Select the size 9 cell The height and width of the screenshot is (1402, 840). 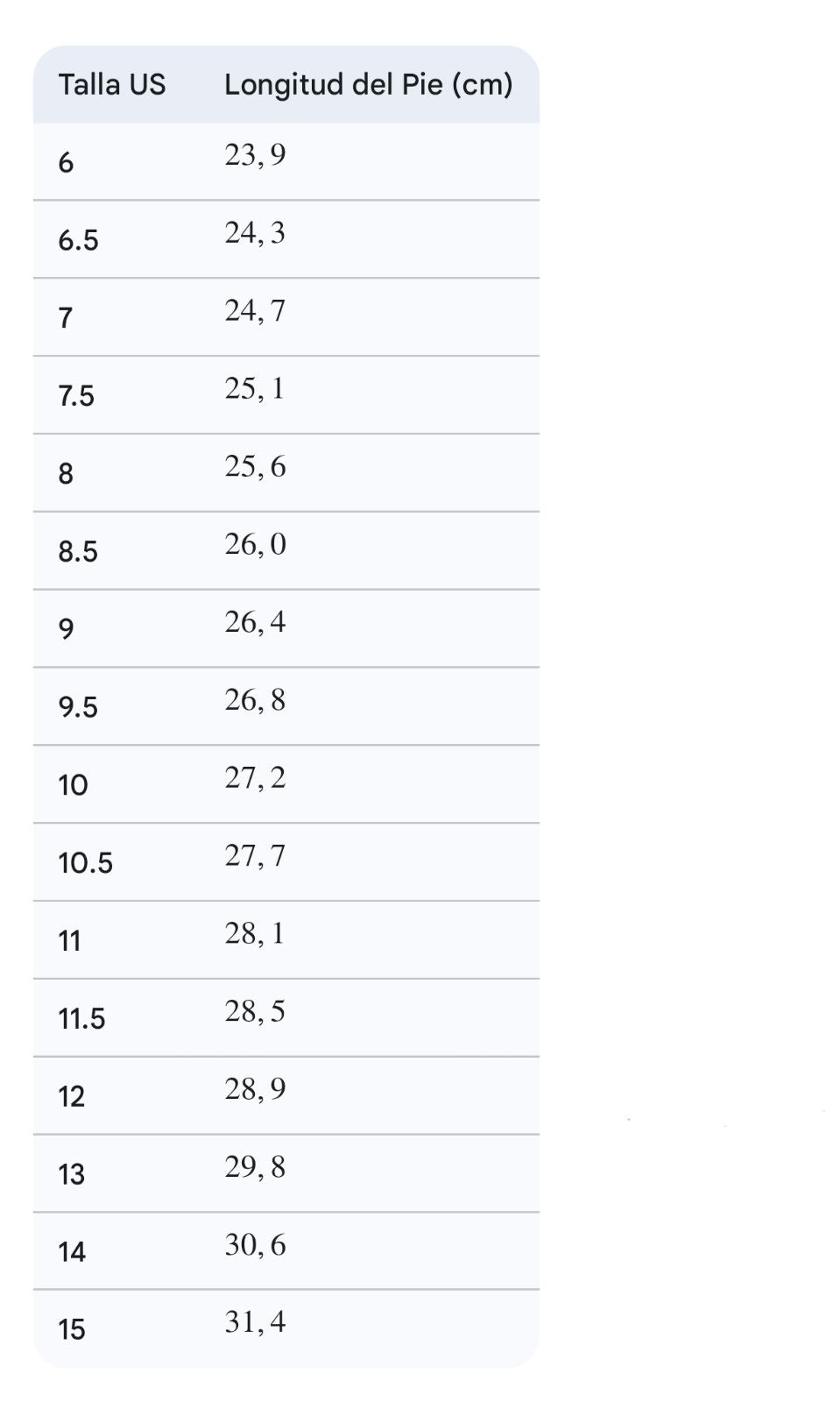[66, 629]
